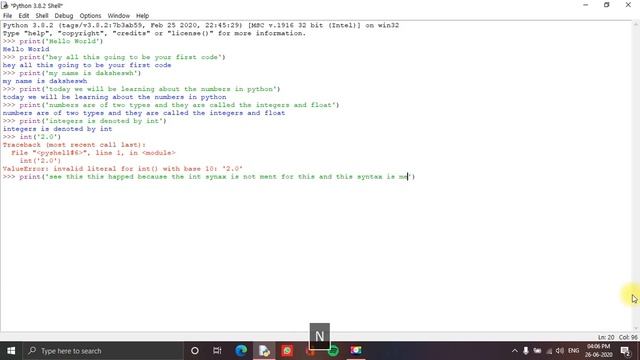Open the Options menu

click(x=90, y=16)
